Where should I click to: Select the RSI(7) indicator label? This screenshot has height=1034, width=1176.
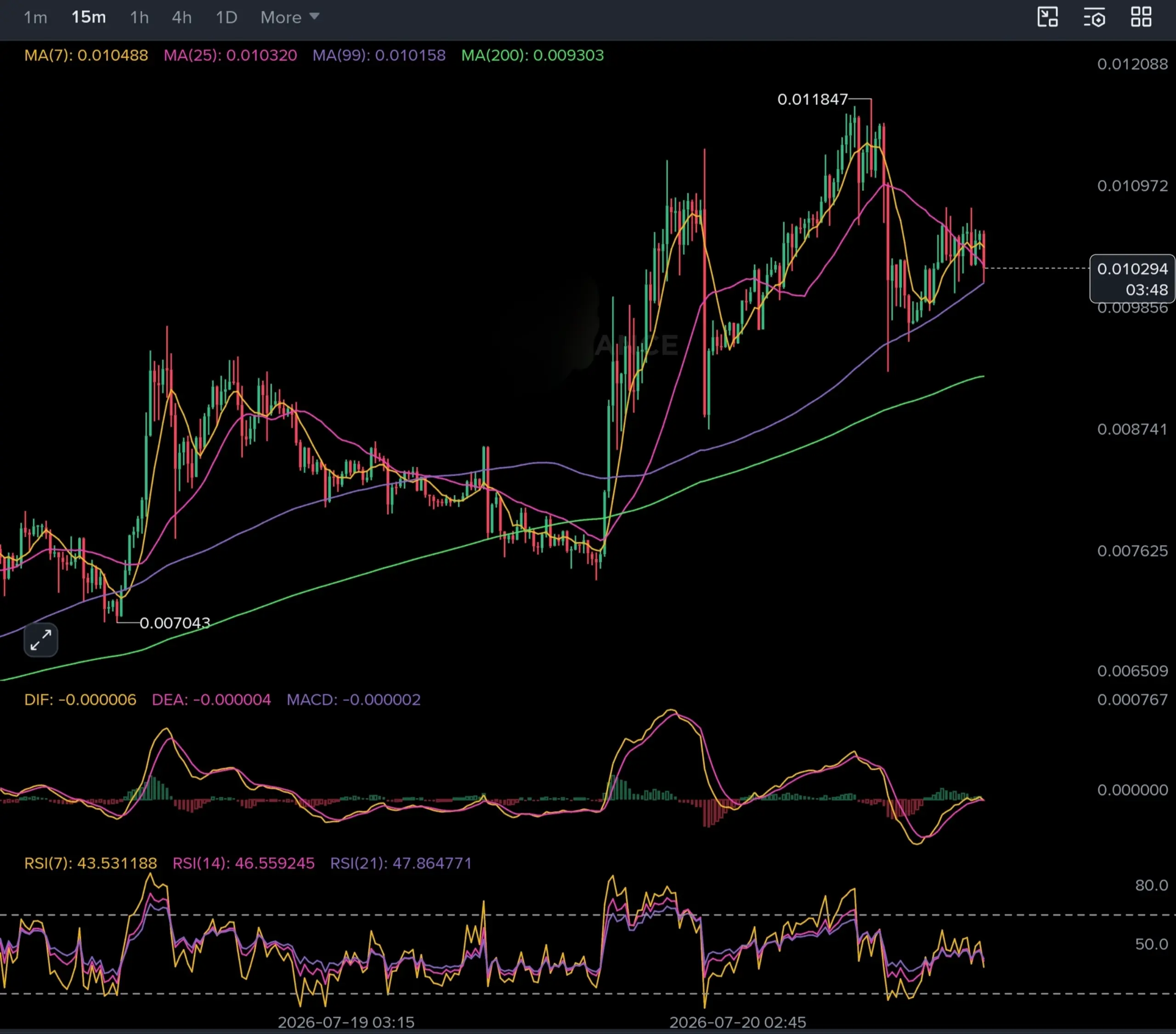[x=90, y=863]
